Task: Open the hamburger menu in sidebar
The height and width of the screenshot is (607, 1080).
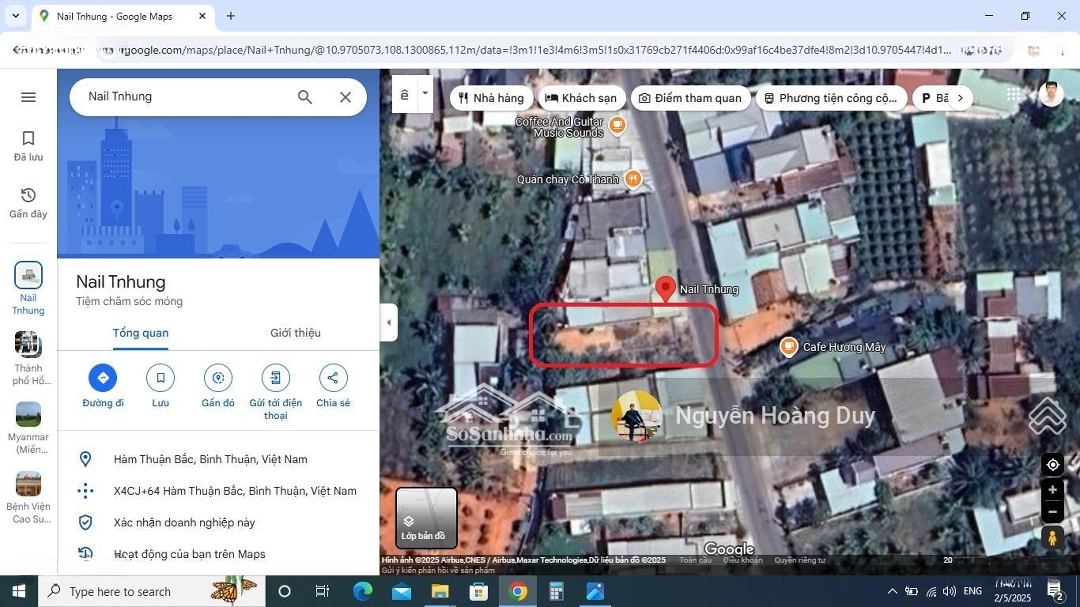Action: click(x=28, y=97)
